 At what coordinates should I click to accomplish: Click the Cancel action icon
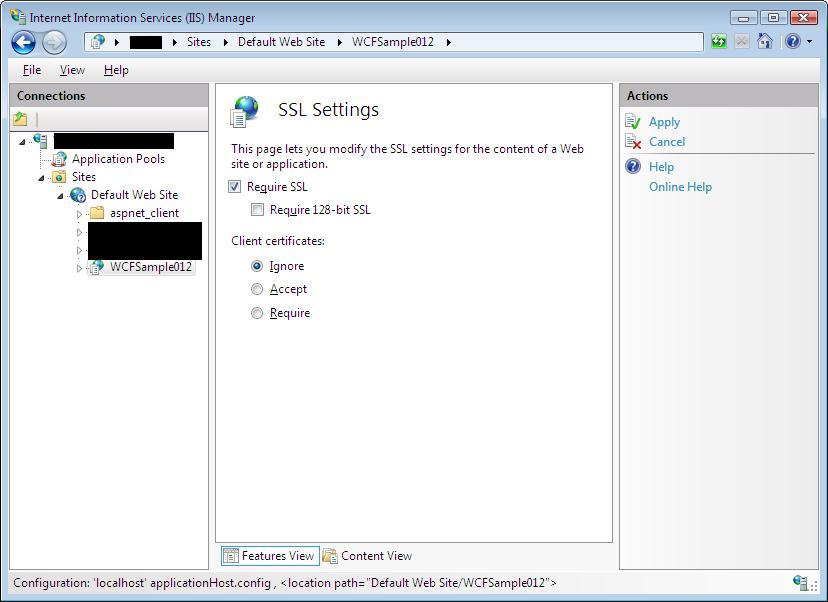point(633,142)
